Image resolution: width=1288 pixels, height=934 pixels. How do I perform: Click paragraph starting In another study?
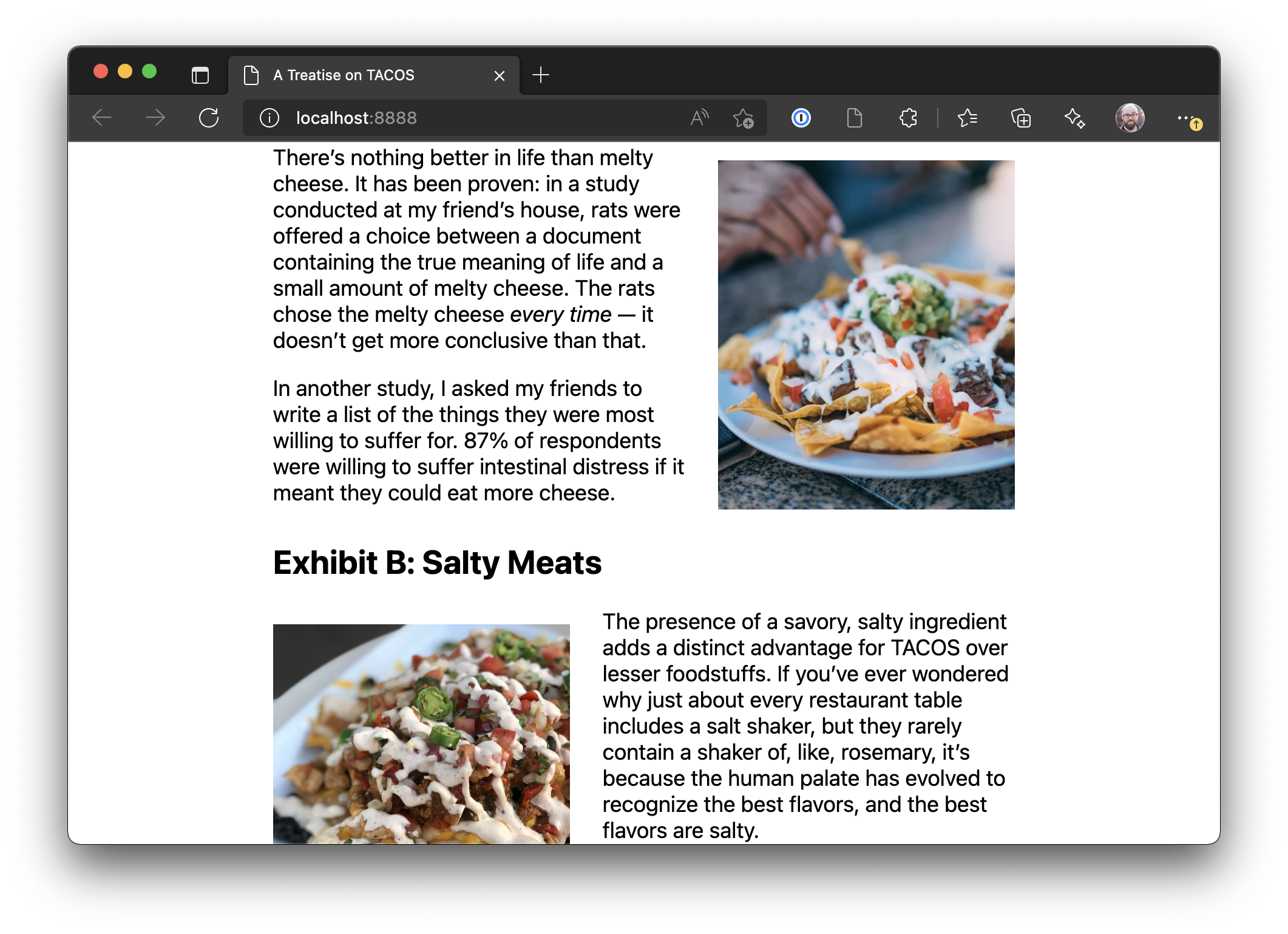pyautogui.click(x=478, y=440)
